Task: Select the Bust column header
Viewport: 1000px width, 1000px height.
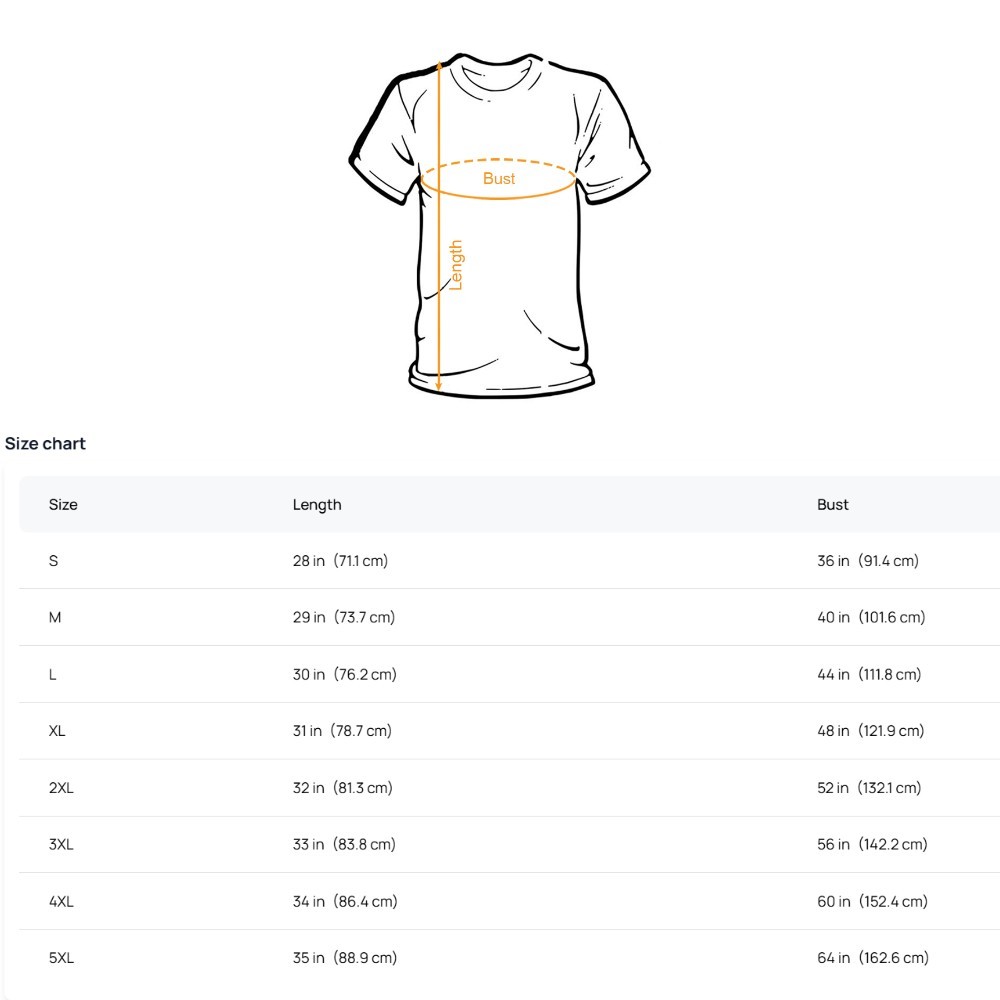Action: (x=832, y=505)
